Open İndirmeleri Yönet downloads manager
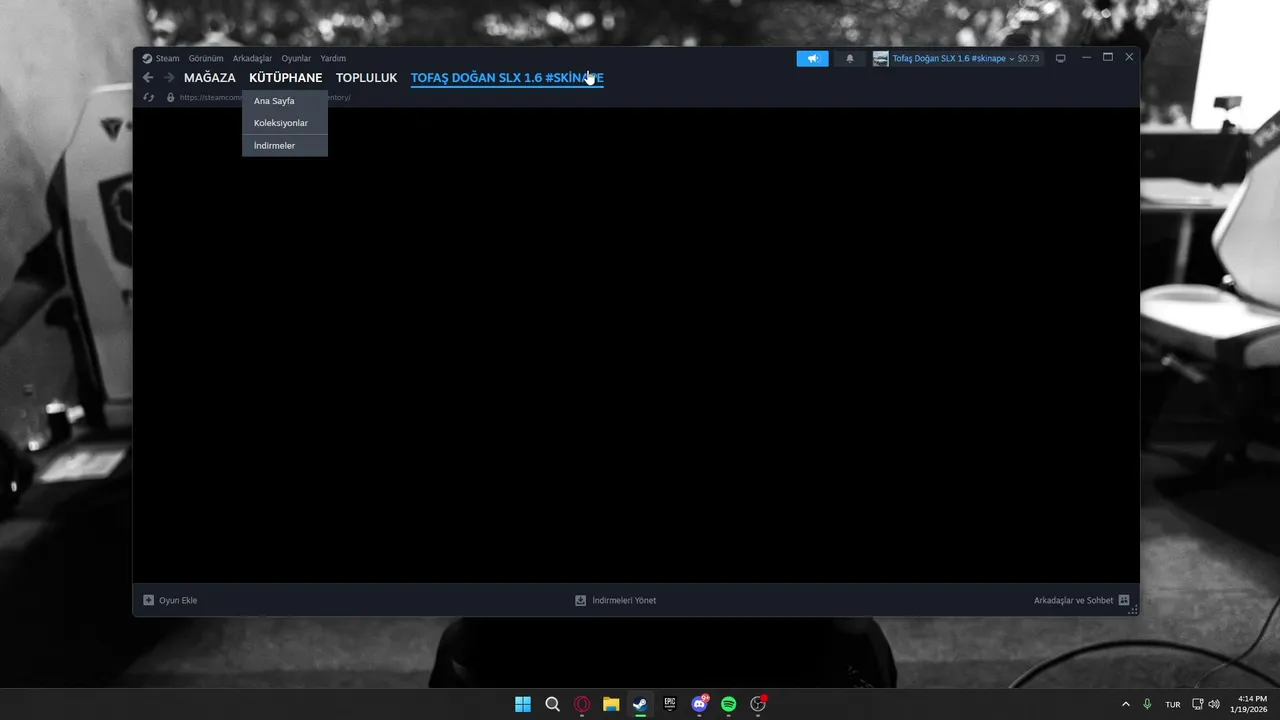The width and height of the screenshot is (1280, 720). click(x=615, y=600)
